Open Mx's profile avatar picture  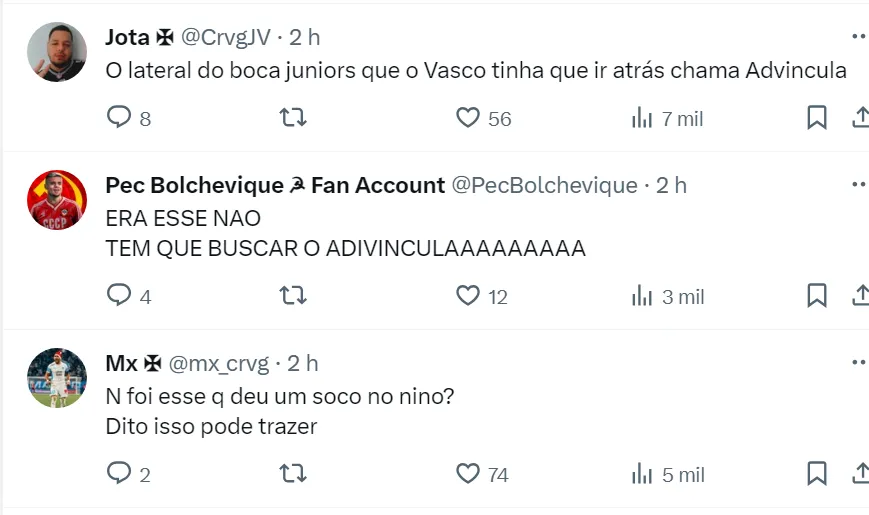56,378
